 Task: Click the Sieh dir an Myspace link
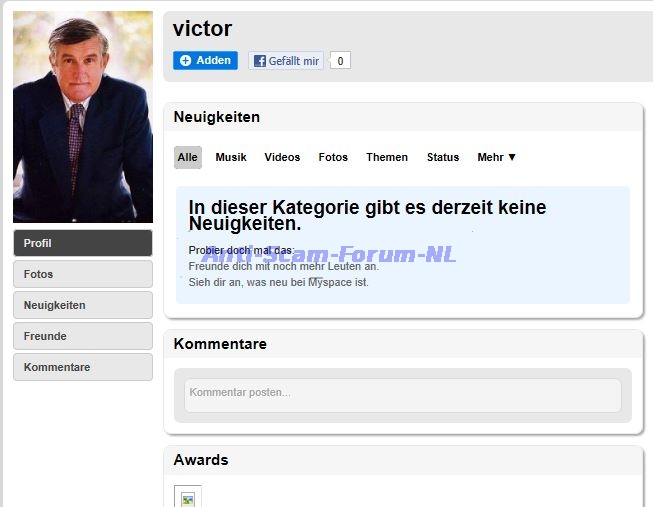[278, 283]
